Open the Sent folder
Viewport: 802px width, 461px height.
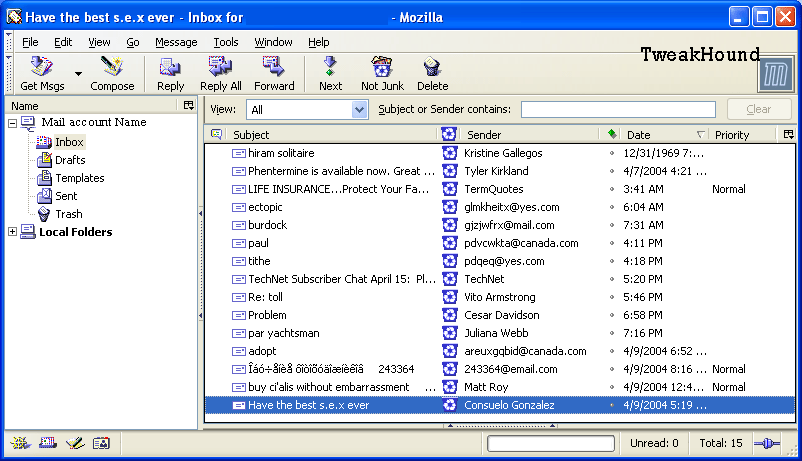click(x=66, y=196)
